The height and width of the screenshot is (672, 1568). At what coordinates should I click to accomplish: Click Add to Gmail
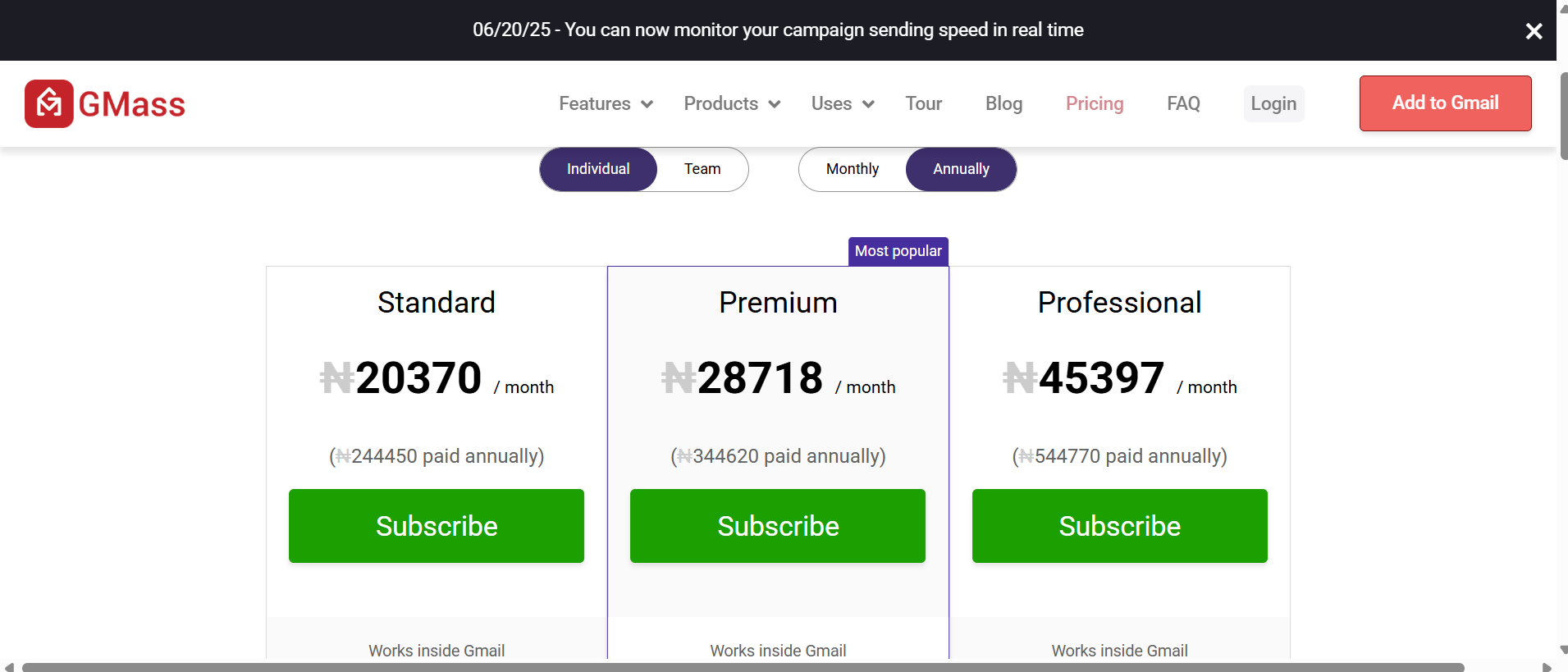pos(1444,103)
